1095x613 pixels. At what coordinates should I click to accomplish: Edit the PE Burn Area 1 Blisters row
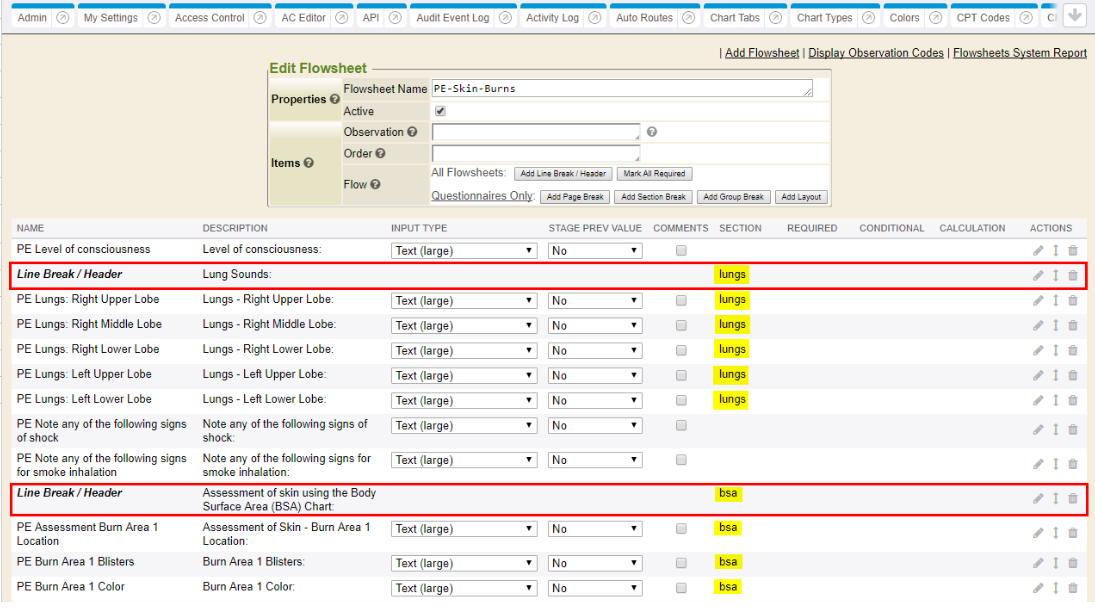pyautogui.click(x=1038, y=563)
